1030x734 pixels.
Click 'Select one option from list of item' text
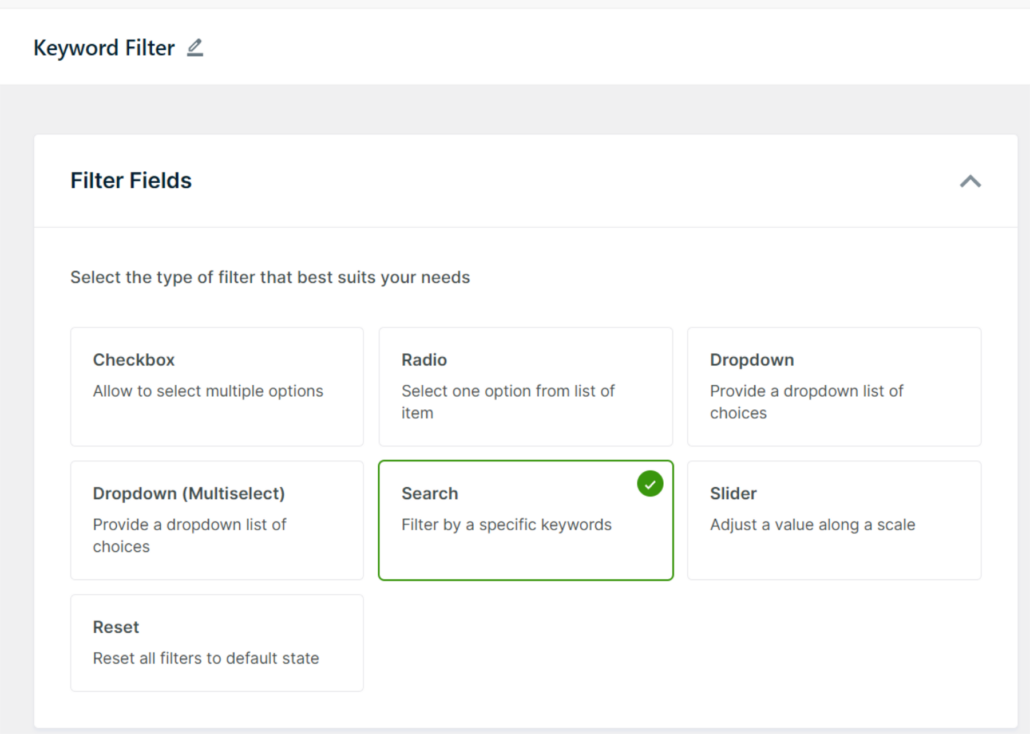pyautogui.click(x=508, y=401)
